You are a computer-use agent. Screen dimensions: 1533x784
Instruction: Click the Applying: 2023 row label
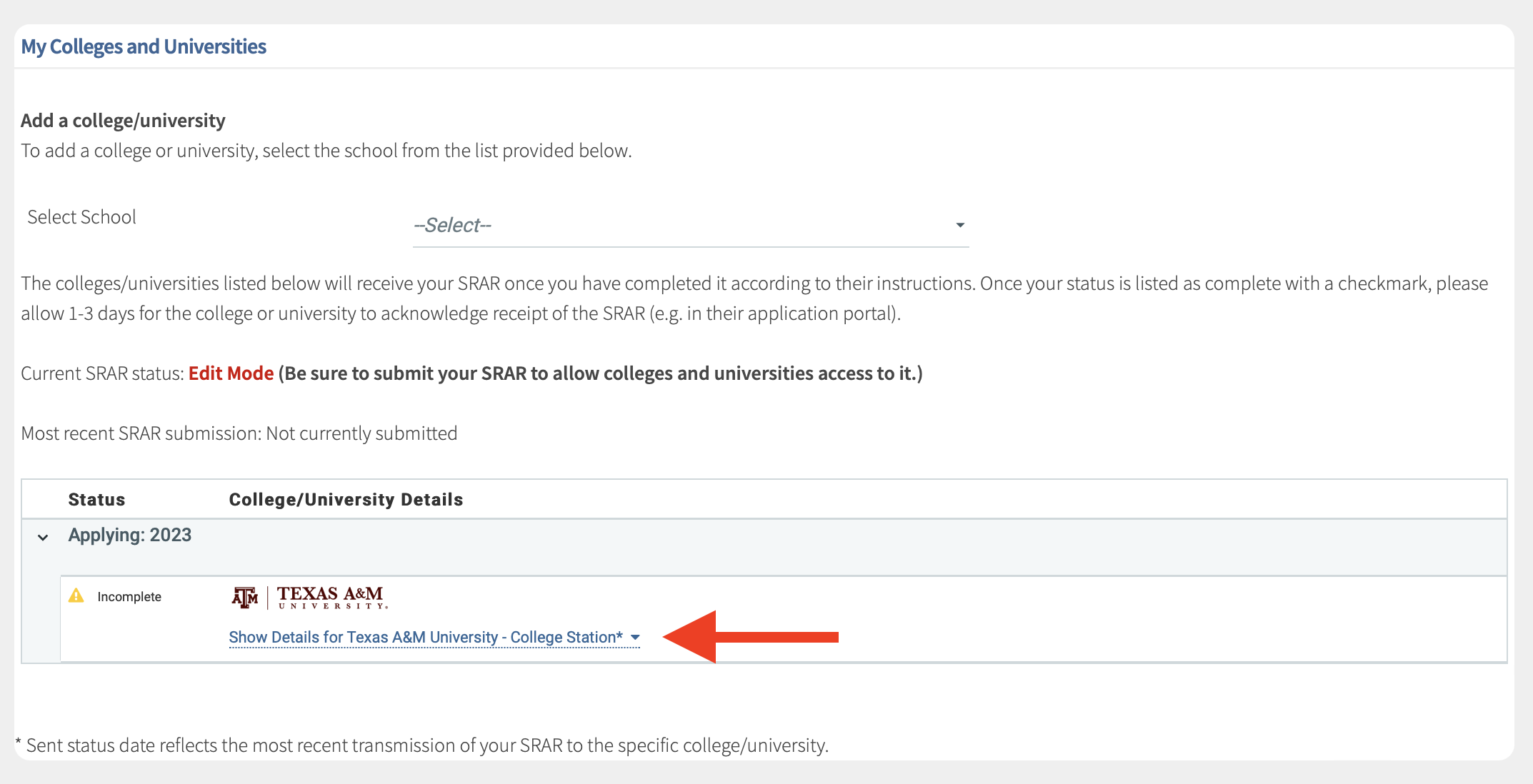click(130, 536)
